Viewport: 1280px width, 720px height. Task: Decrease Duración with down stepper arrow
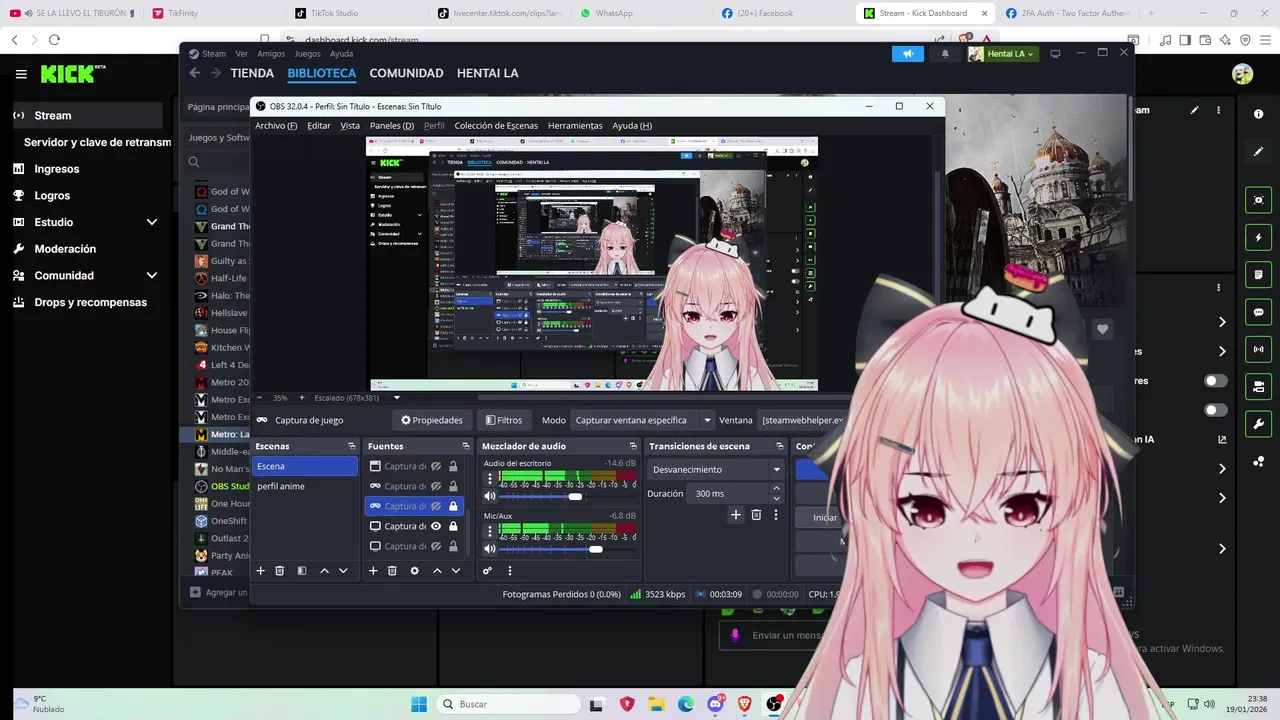[x=776, y=498]
